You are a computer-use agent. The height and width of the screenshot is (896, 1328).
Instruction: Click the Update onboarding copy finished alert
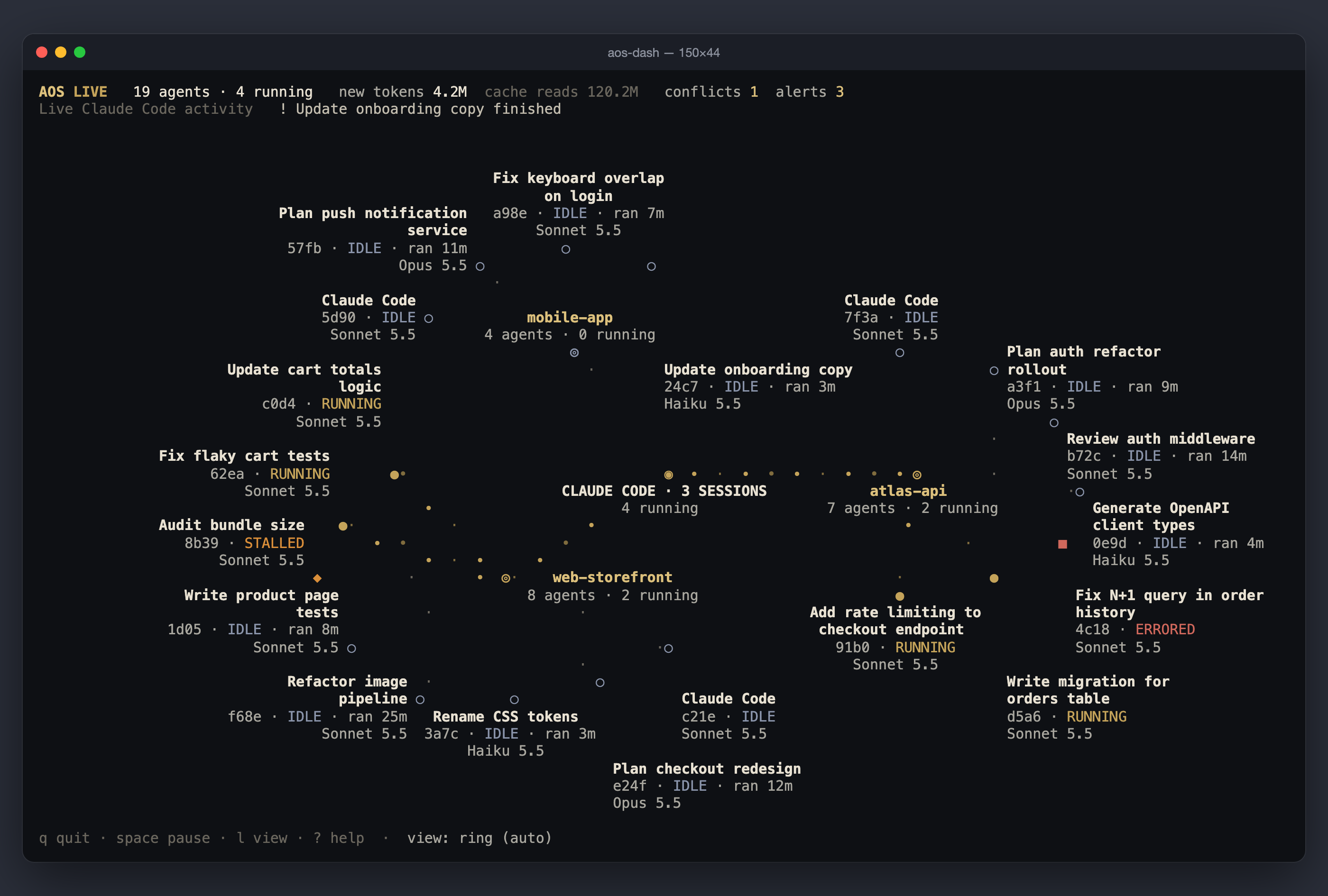tap(420, 109)
